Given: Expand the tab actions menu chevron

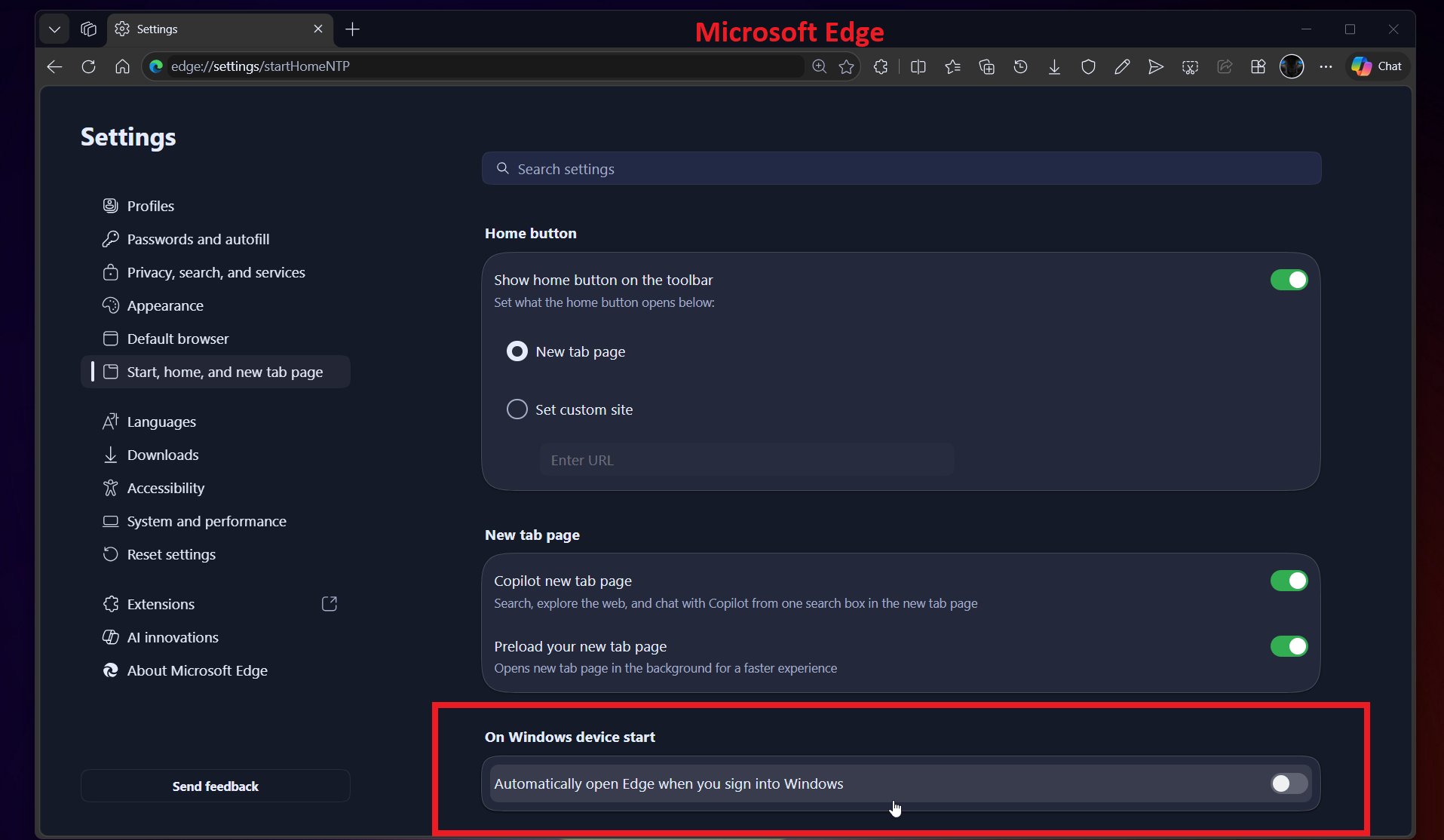Looking at the screenshot, I should click(54, 29).
